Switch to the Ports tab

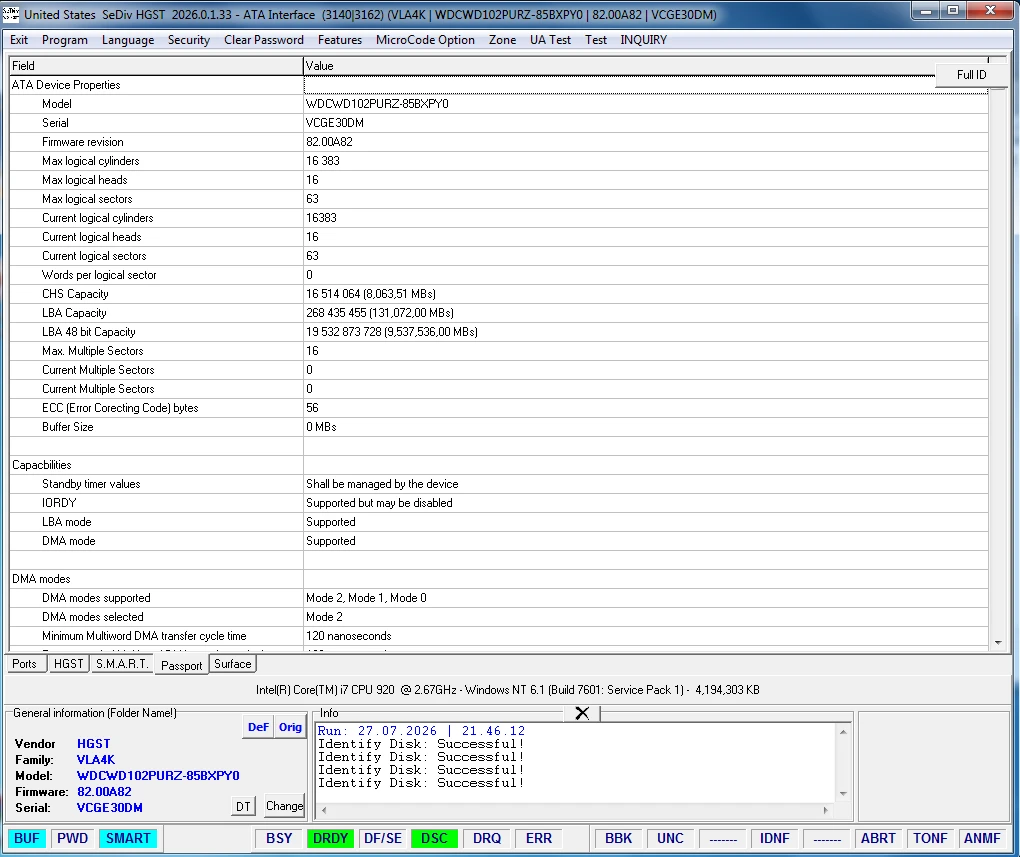click(x=24, y=664)
